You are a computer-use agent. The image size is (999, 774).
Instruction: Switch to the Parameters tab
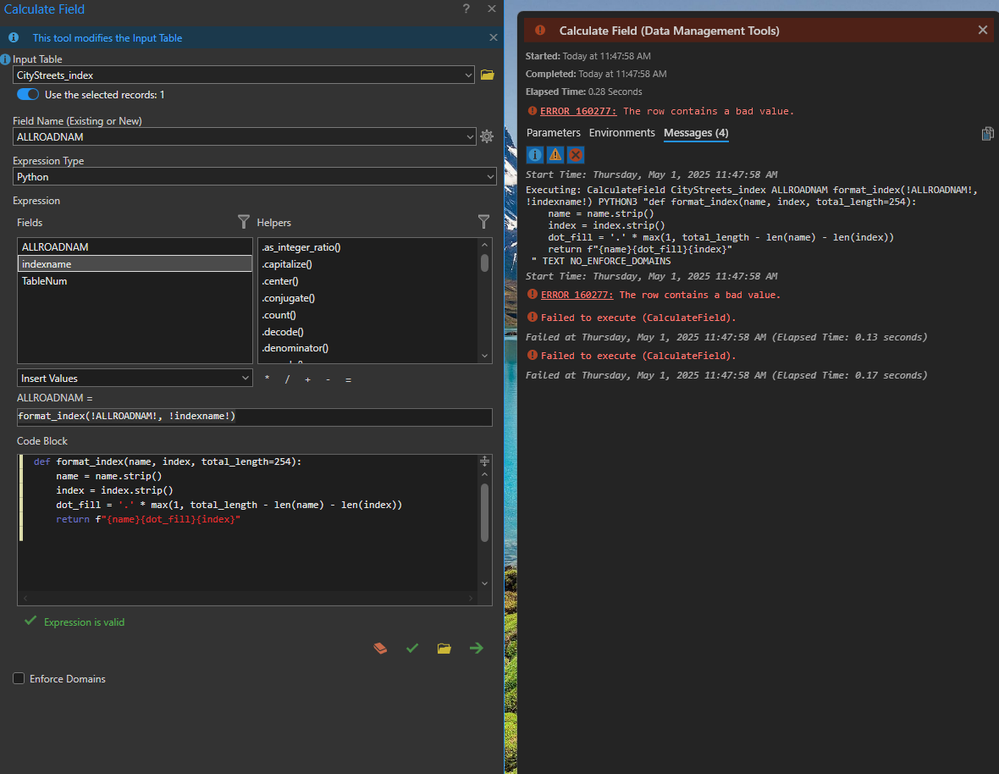[x=553, y=133]
